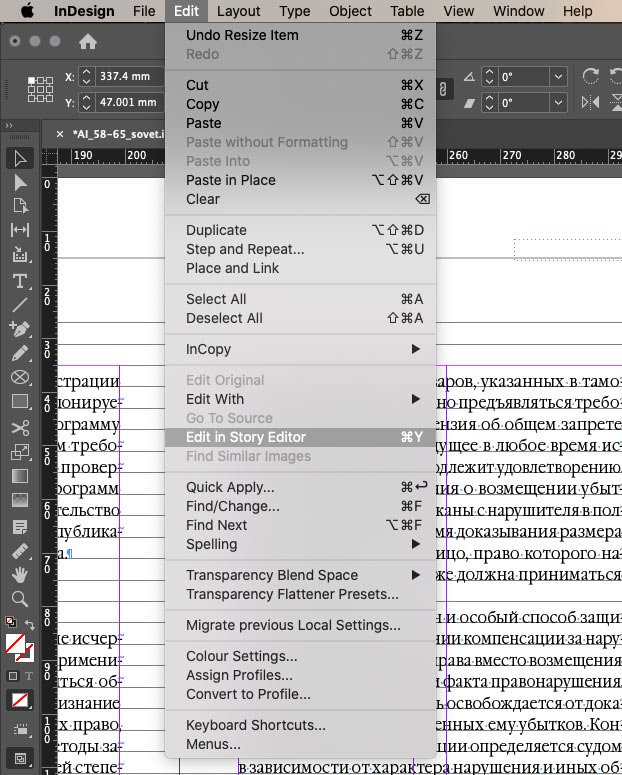This screenshot has height=775, width=622.
Task: Toggle formatting affects container button
Action: pyautogui.click(x=13, y=676)
